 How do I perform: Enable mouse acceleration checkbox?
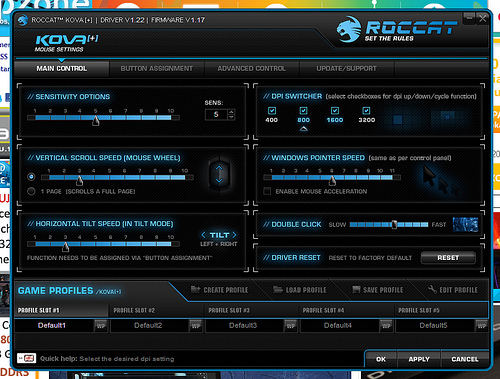coord(267,191)
